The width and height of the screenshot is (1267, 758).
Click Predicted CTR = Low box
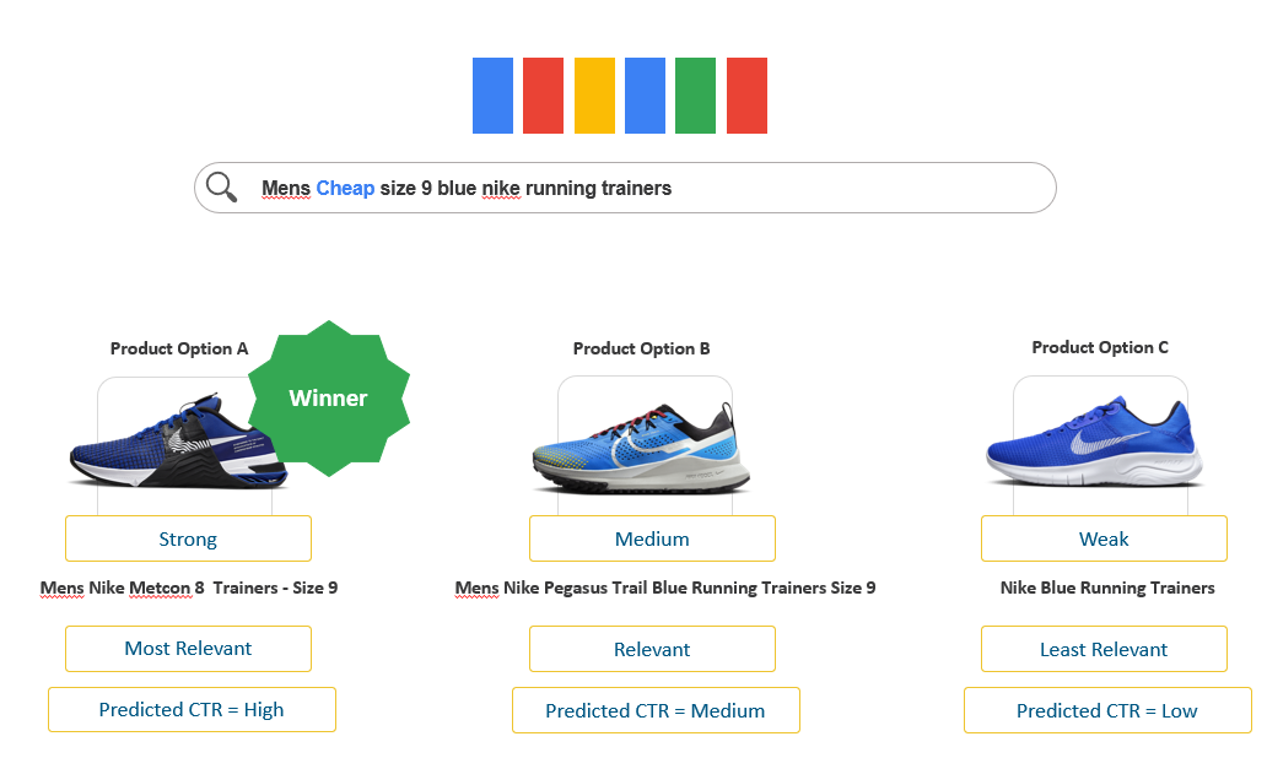click(1108, 710)
